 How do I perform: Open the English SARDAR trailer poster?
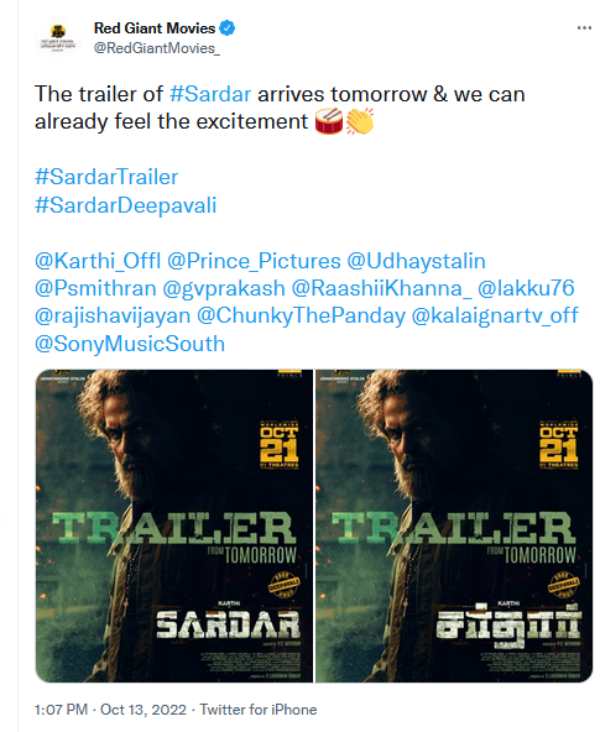174,526
